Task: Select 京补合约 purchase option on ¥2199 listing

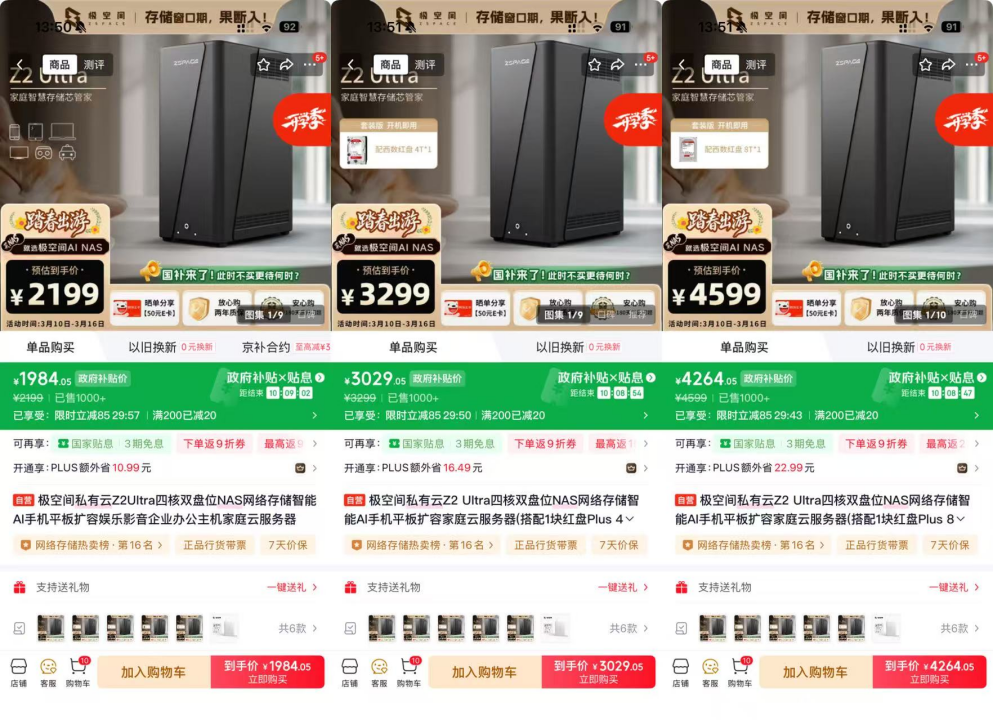Action: coord(266,347)
